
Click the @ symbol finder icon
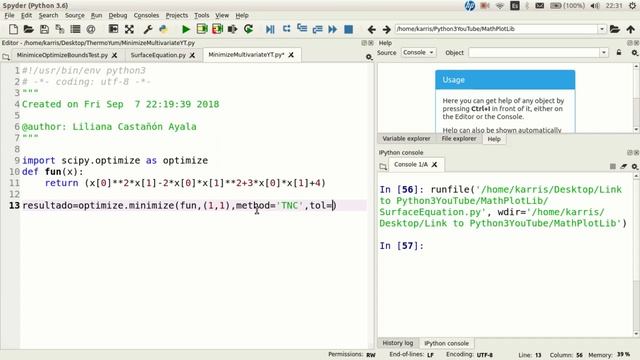coord(91,29)
